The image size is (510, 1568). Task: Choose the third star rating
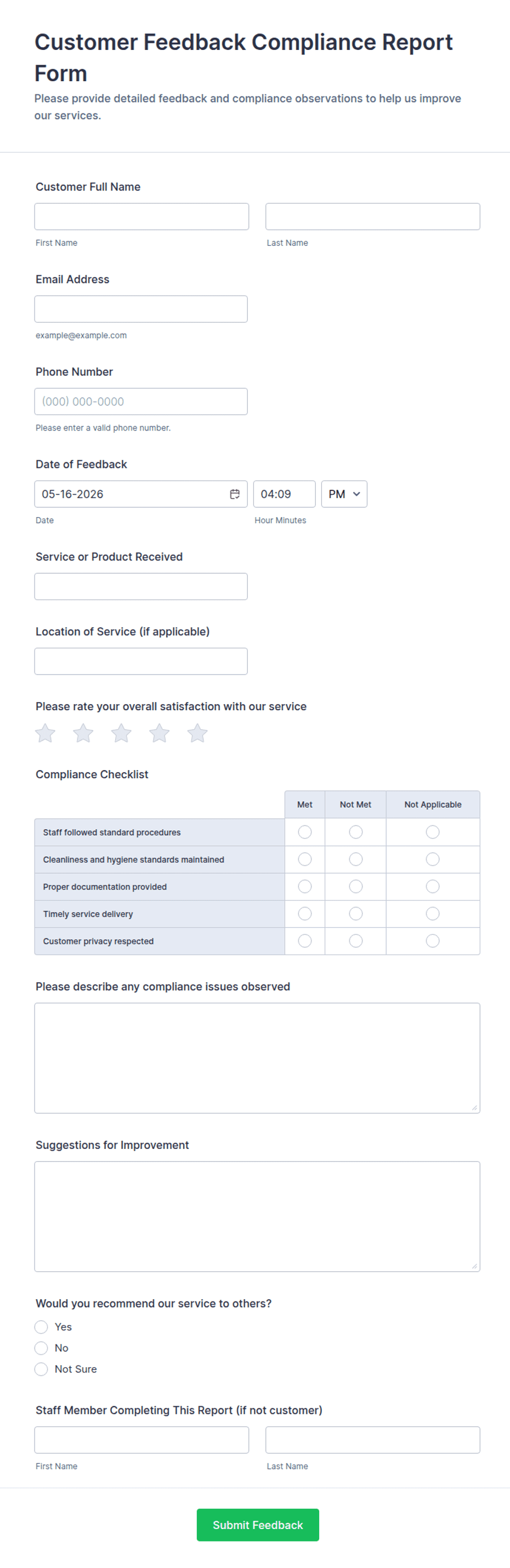click(121, 733)
